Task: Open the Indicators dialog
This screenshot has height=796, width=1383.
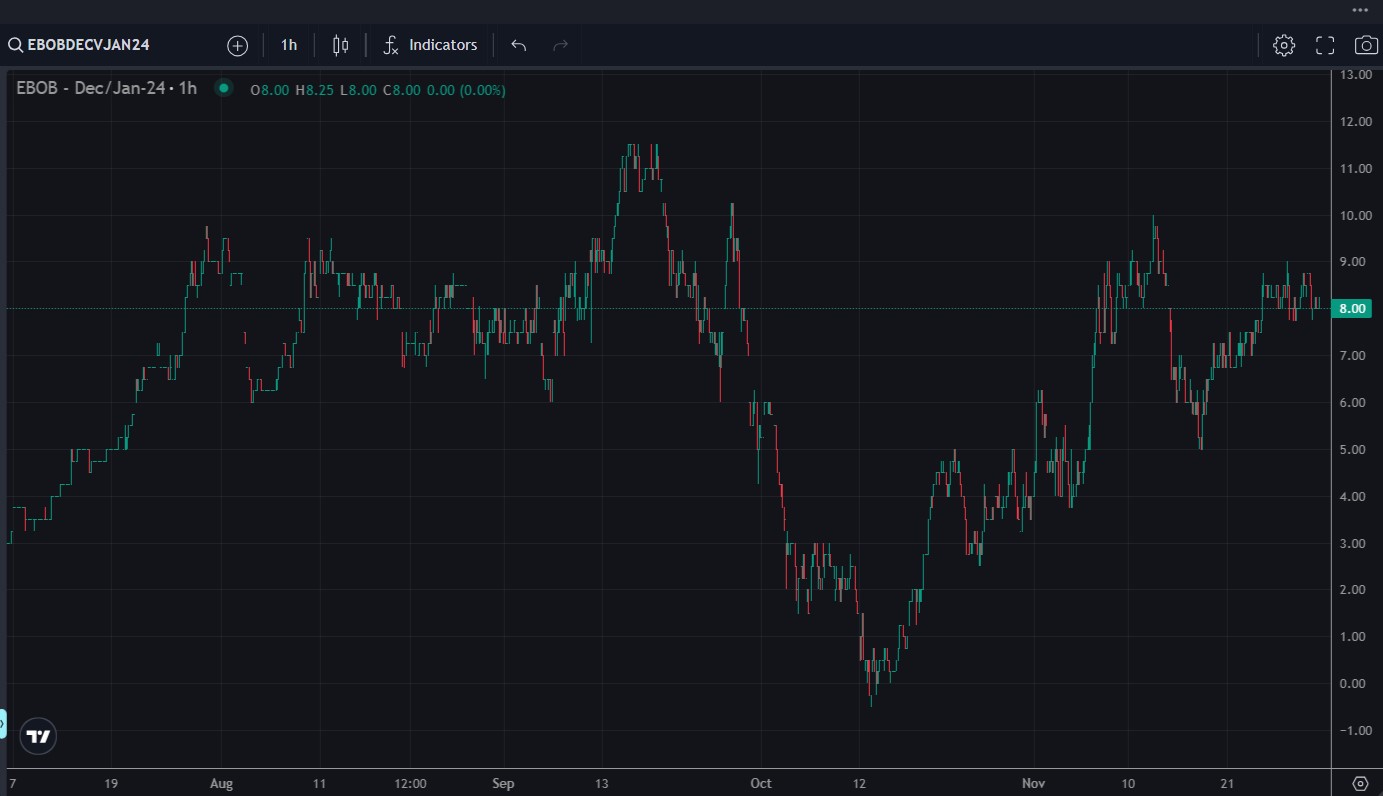Action: pos(431,45)
